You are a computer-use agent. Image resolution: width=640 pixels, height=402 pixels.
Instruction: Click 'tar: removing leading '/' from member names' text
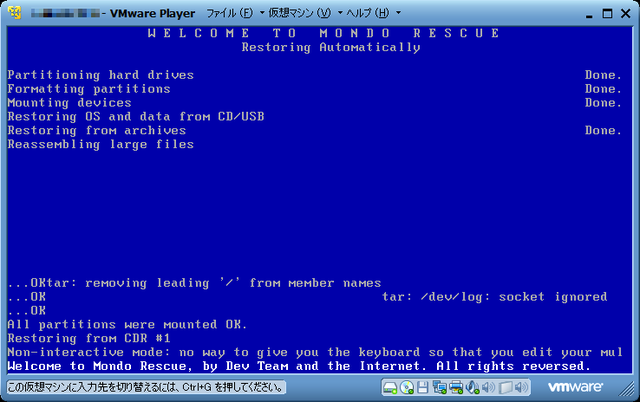click(213, 283)
